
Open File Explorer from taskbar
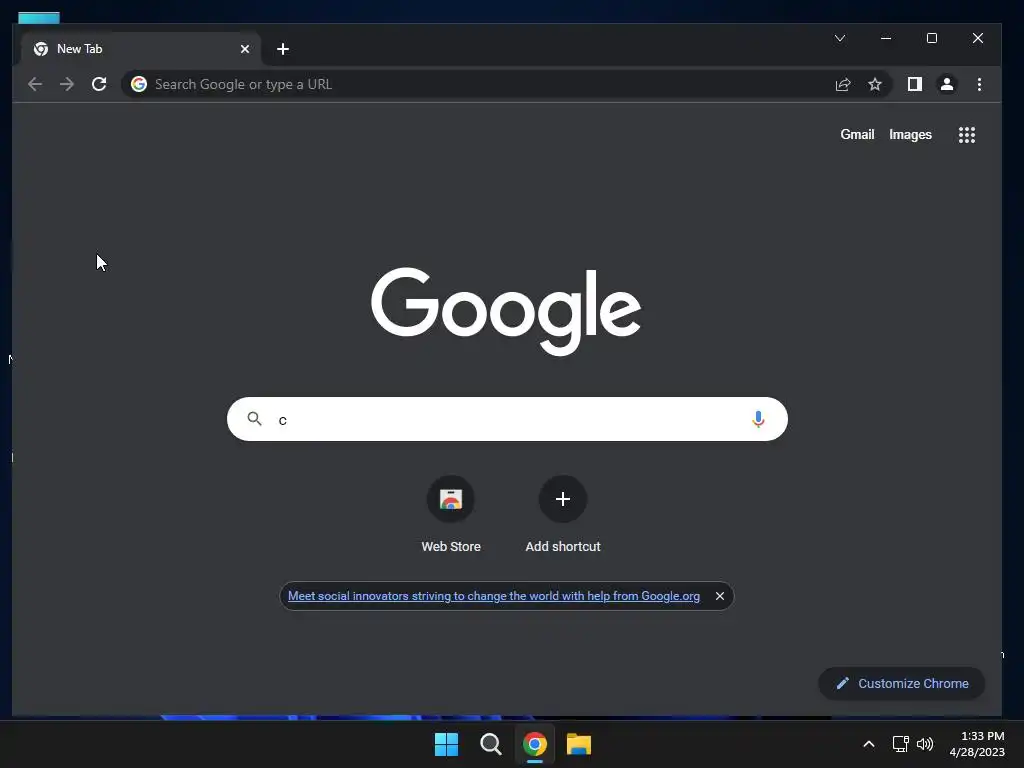coord(579,744)
